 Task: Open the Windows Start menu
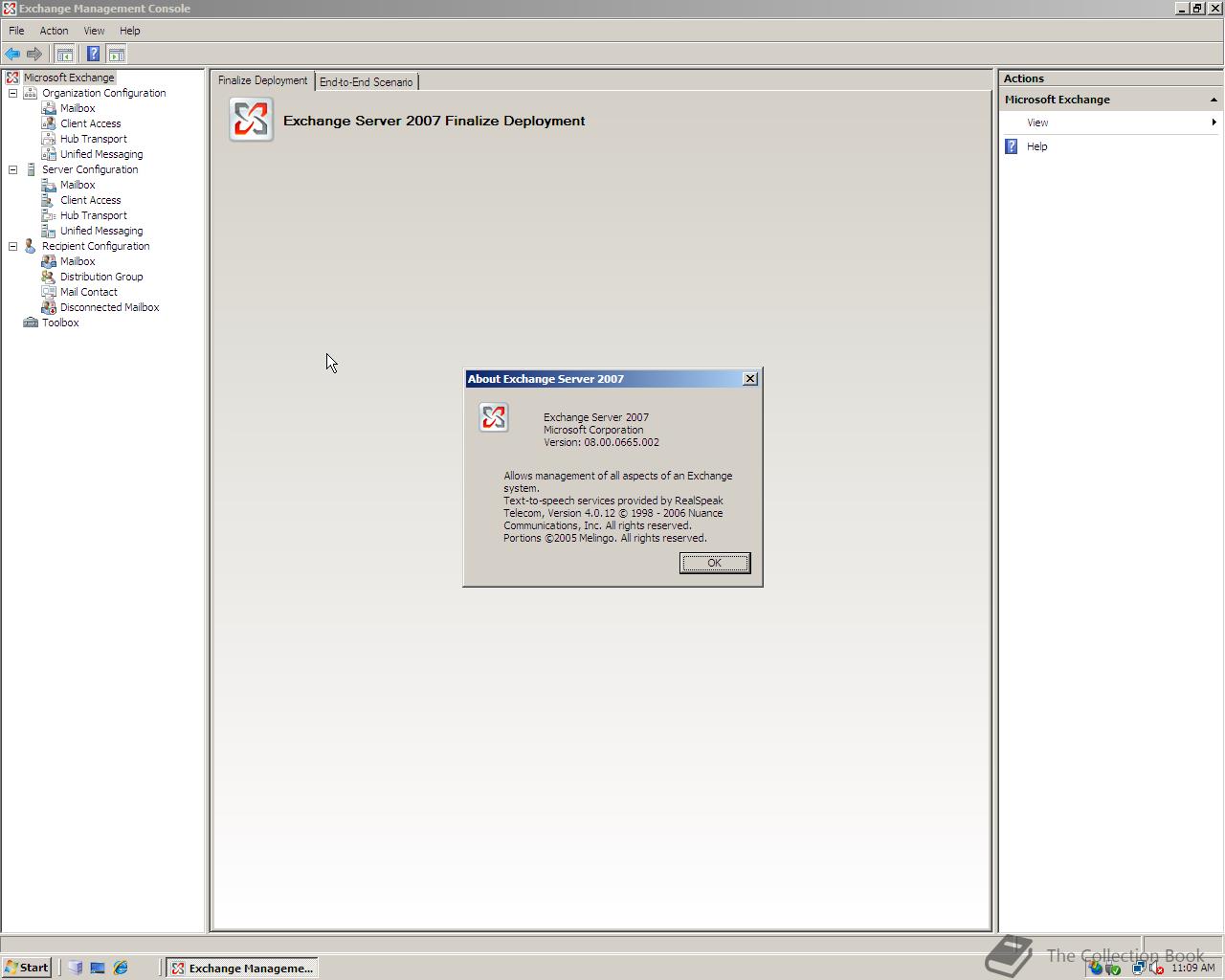pyautogui.click(x=27, y=968)
